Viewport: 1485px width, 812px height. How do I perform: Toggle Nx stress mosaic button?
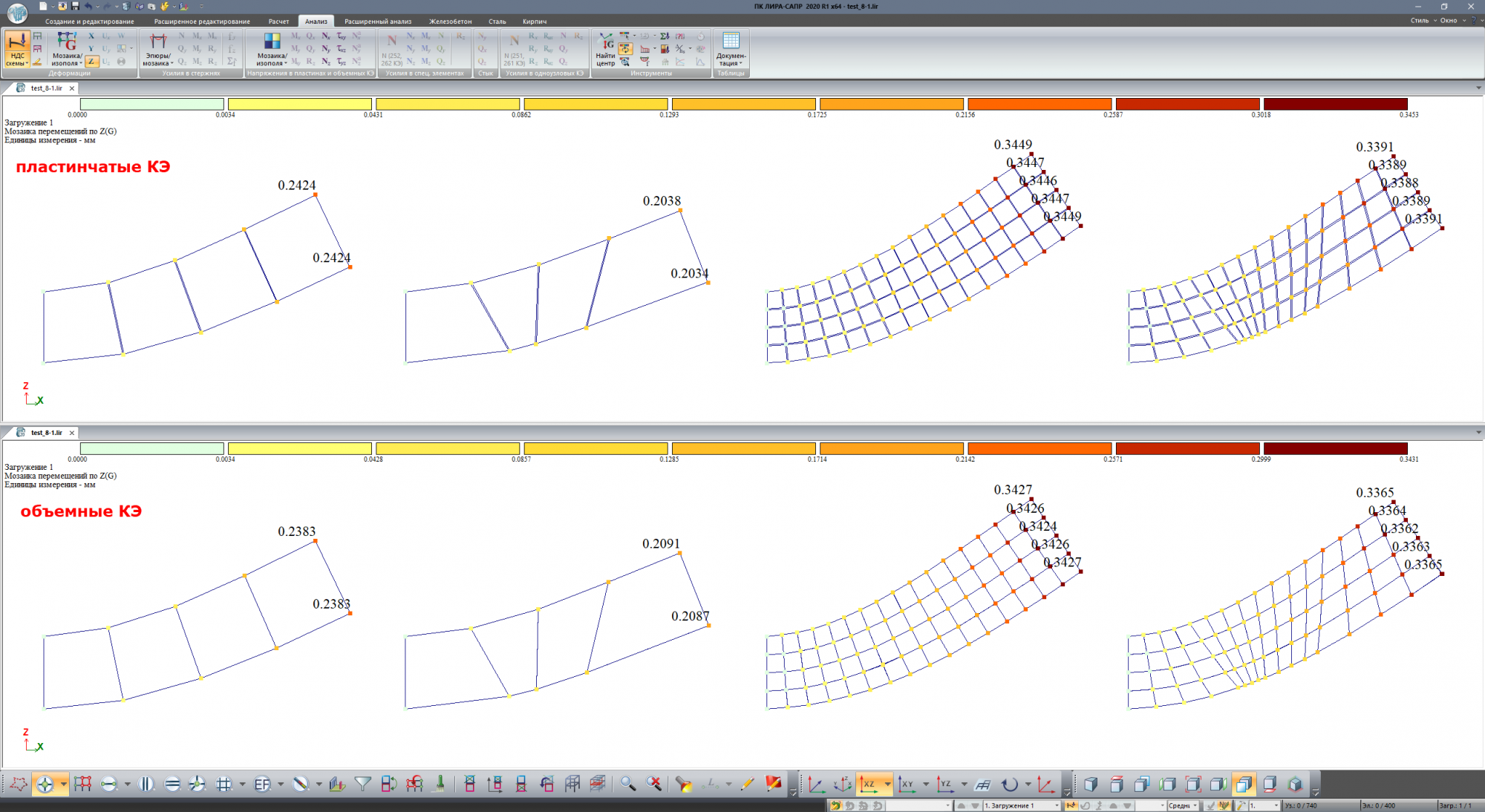(x=326, y=36)
